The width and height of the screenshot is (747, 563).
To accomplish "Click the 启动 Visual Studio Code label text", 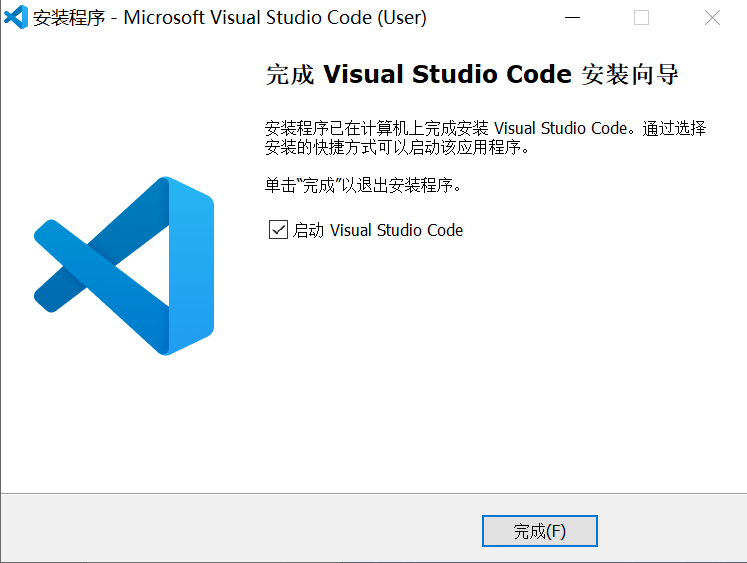I will [x=378, y=230].
